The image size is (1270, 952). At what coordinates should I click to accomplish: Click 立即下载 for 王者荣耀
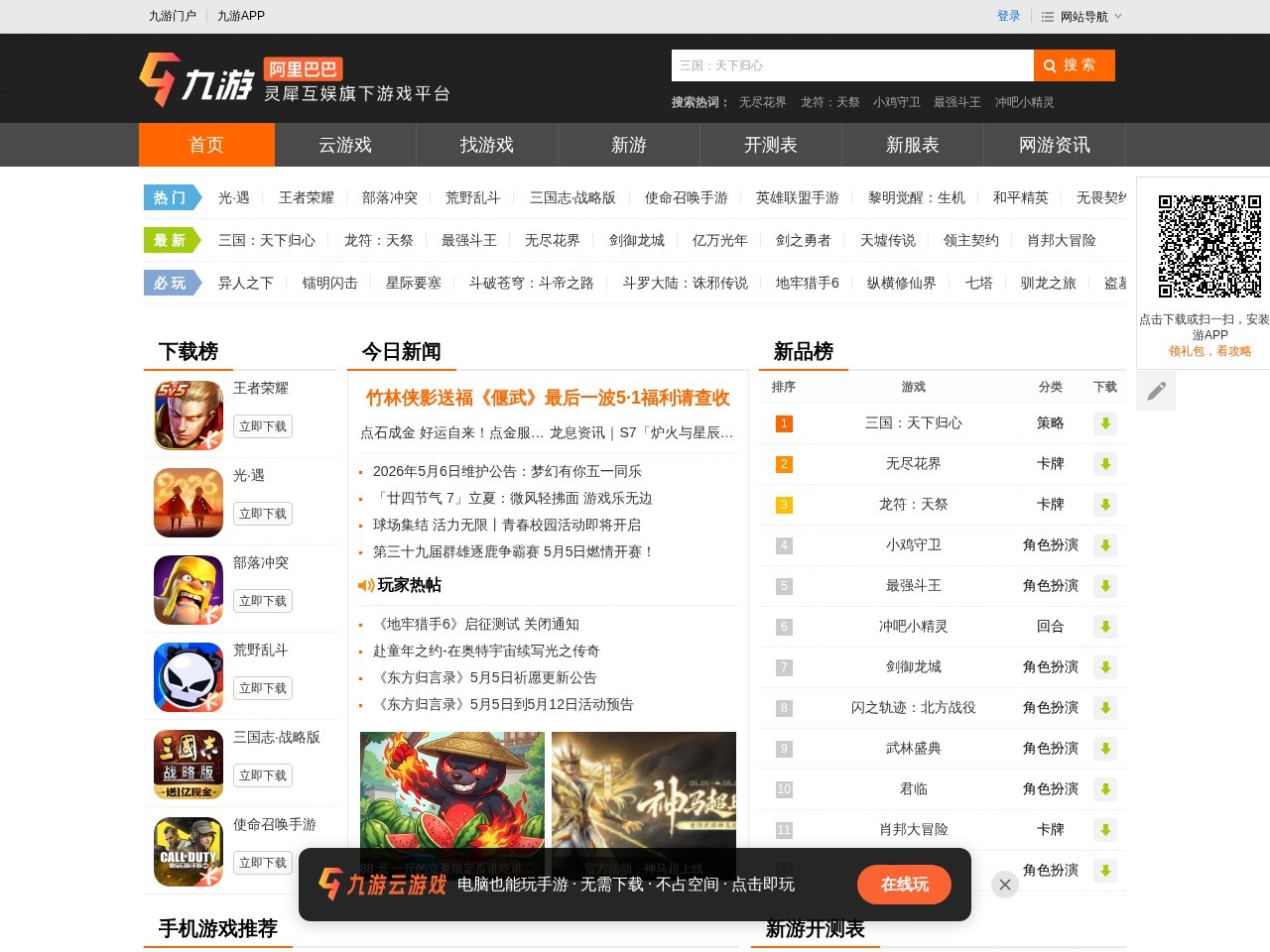(x=263, y=426)
